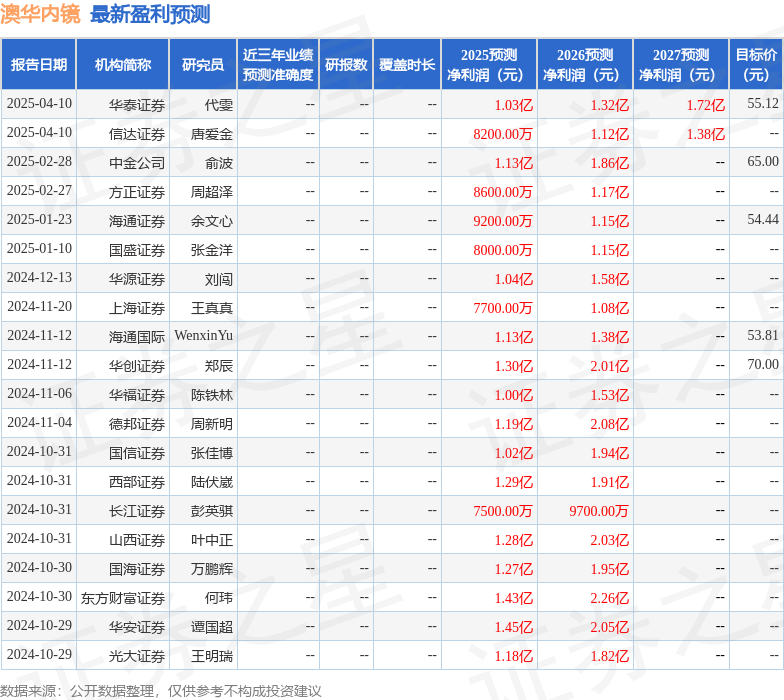This screenshot has width=784, height=700.
Task: Click the 9700.00万 forecast value
Action: click(599, 511)
